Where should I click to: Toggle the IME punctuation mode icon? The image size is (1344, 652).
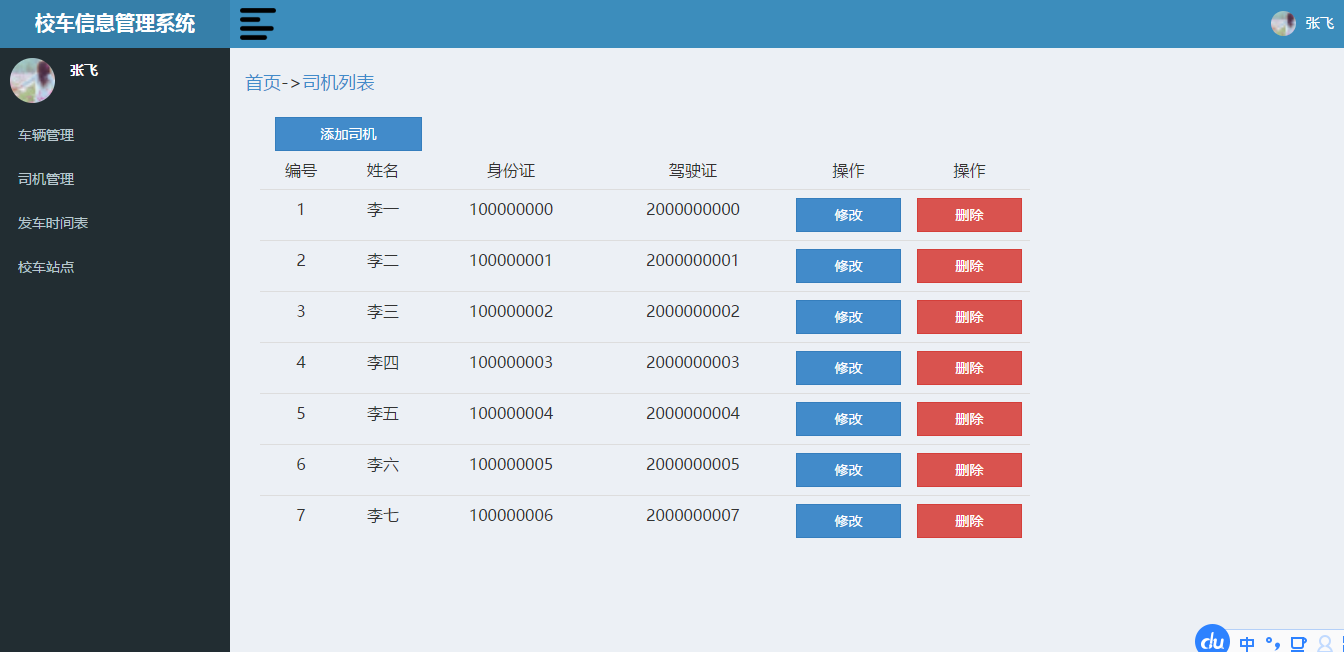1272,643
